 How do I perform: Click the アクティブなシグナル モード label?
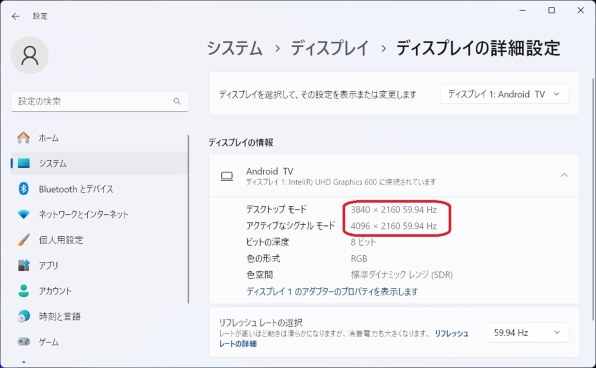pos(290,225)
